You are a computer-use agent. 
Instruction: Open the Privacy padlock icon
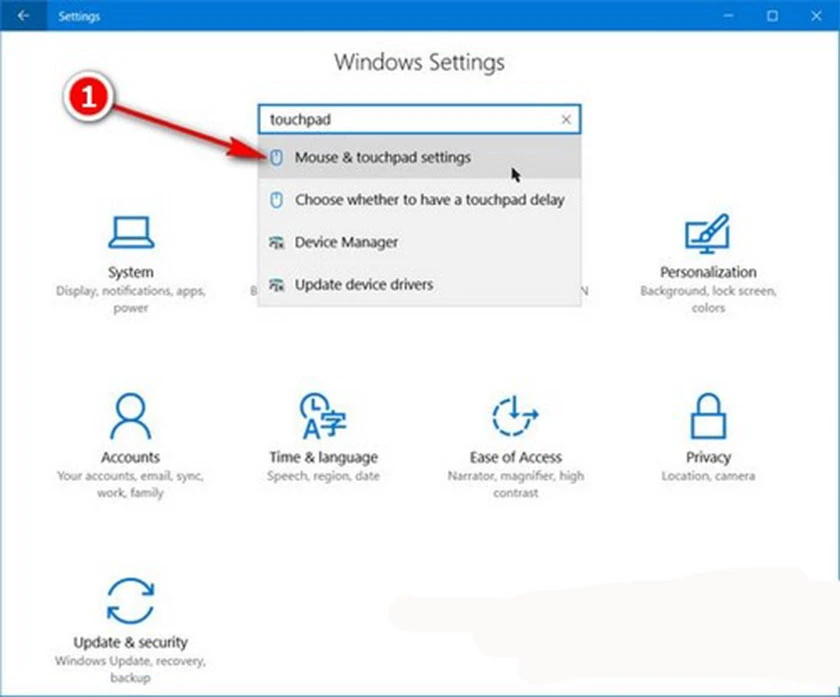708,416
